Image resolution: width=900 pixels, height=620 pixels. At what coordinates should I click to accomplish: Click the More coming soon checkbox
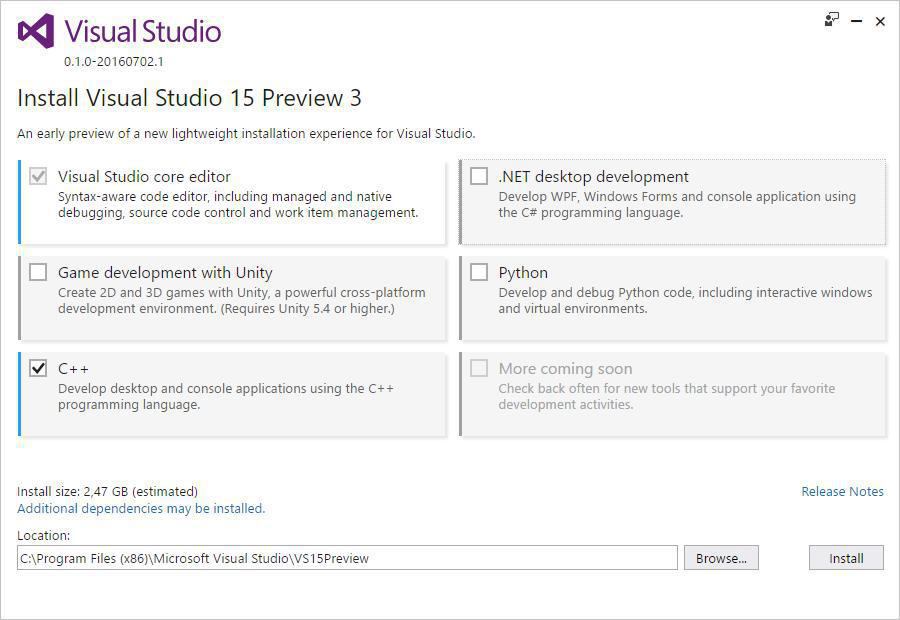[479, 369]
